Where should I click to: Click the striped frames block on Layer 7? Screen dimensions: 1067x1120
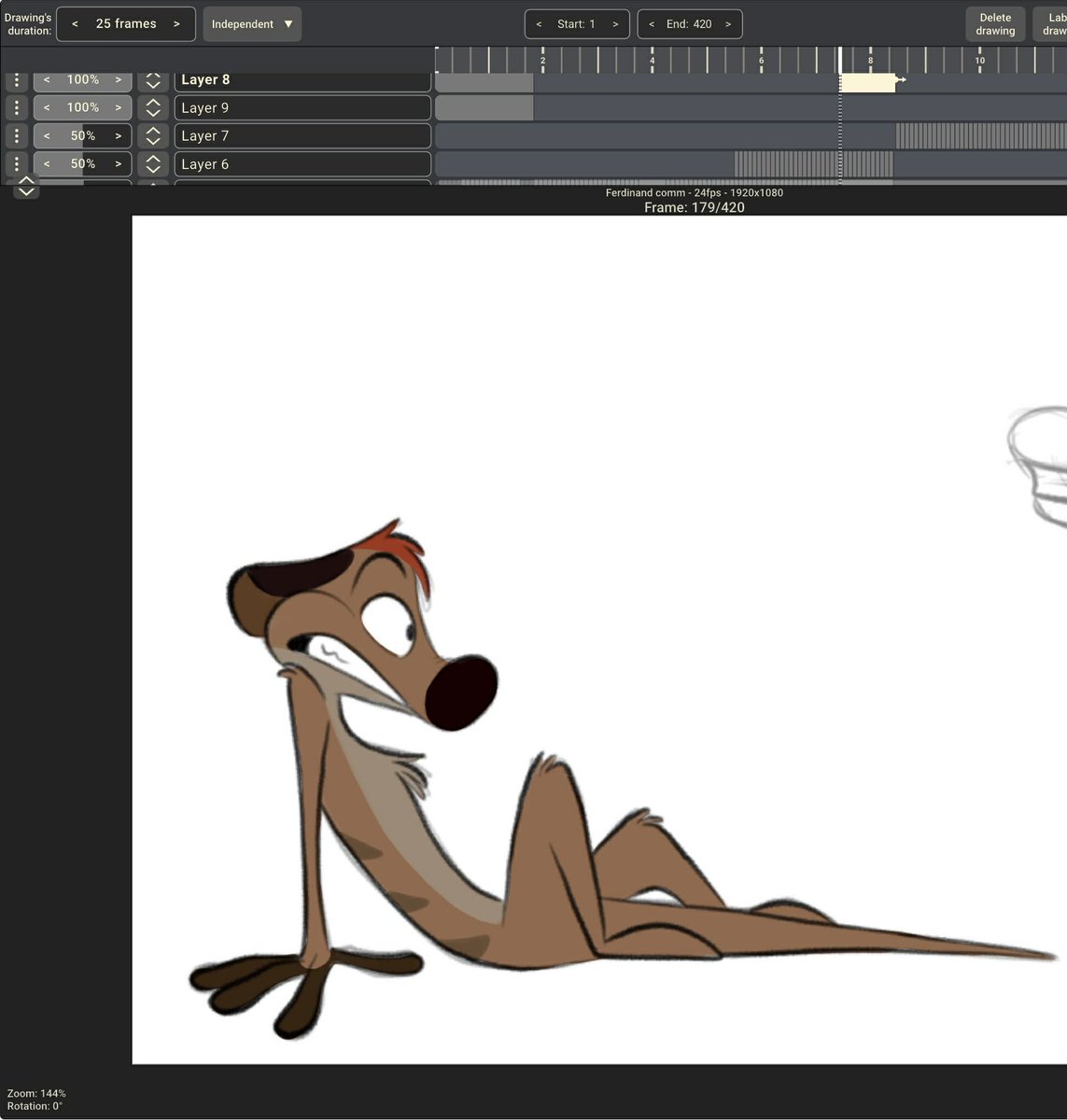(x=981, y=135)
